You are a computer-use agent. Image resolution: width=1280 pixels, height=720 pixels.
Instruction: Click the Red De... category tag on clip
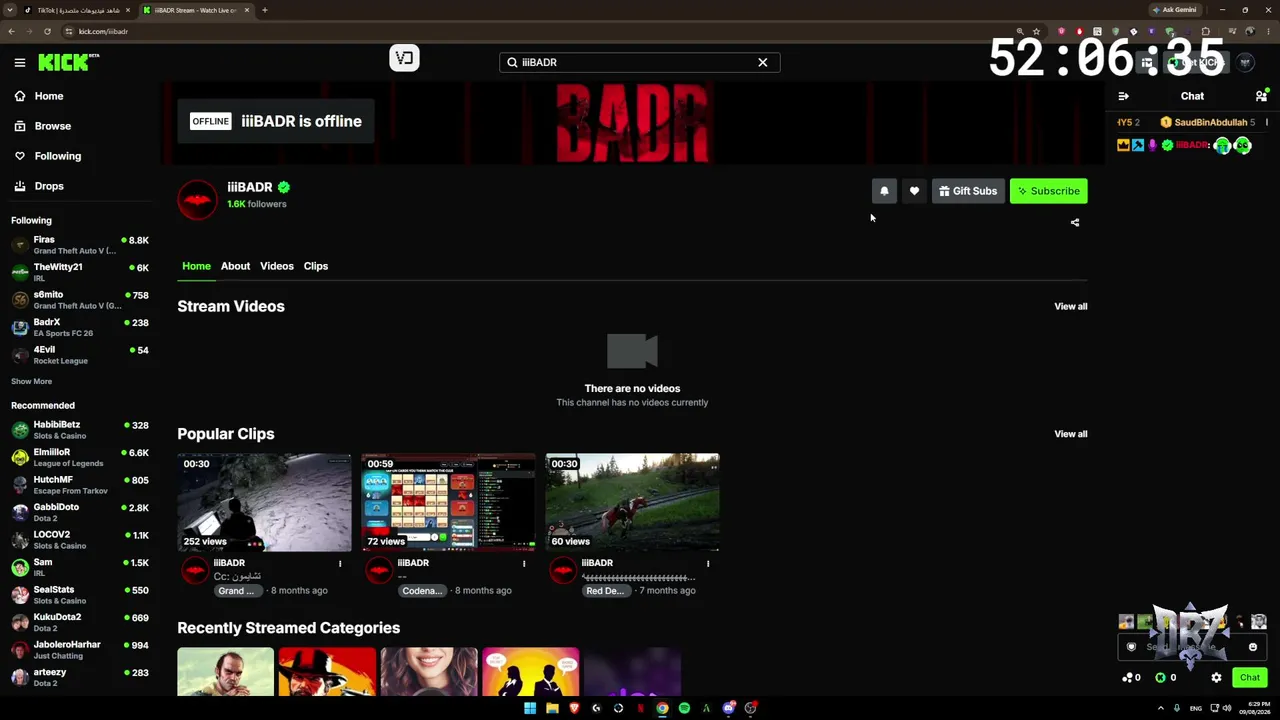605,591
